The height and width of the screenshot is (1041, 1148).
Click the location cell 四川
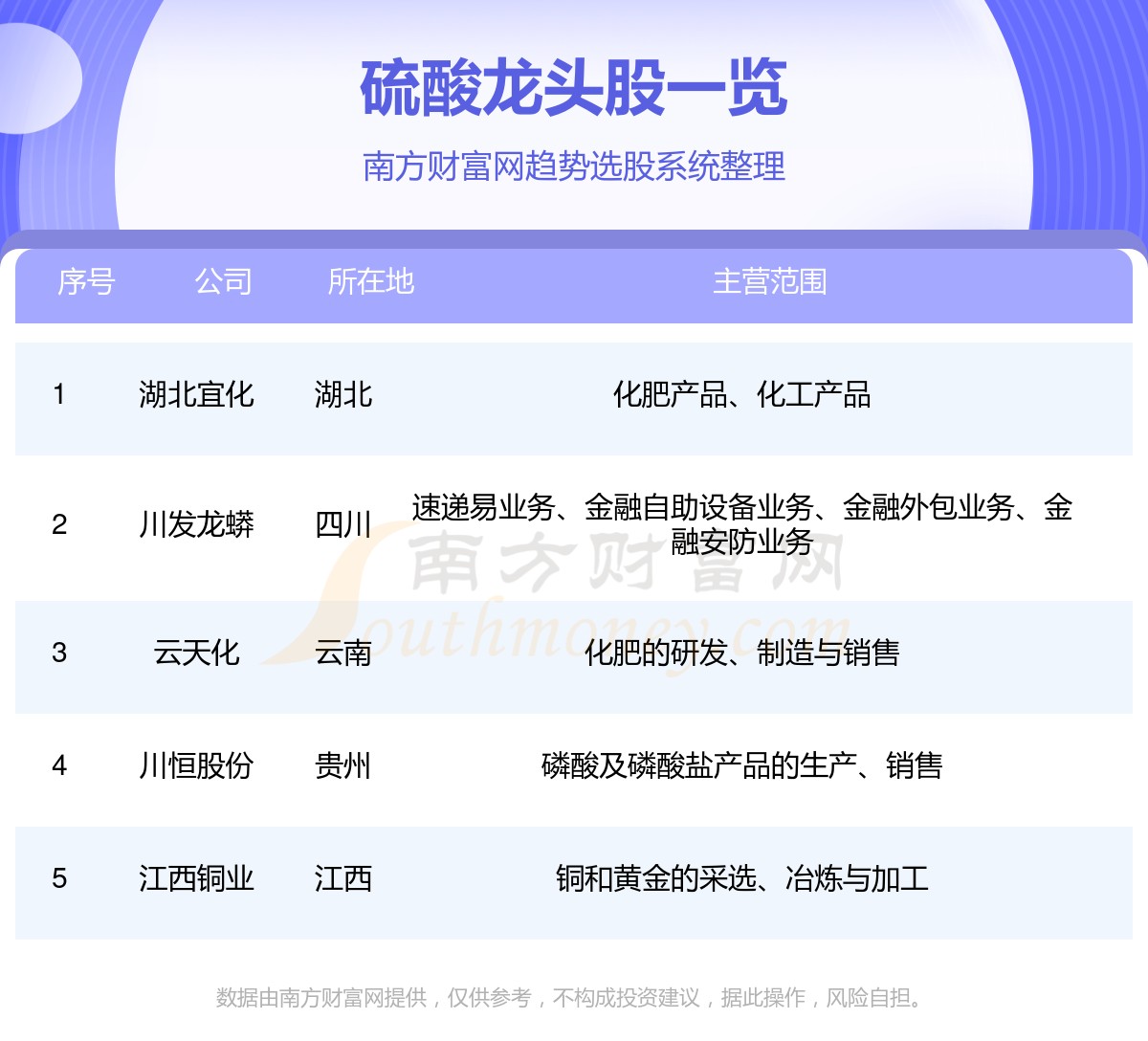point(343,524)
